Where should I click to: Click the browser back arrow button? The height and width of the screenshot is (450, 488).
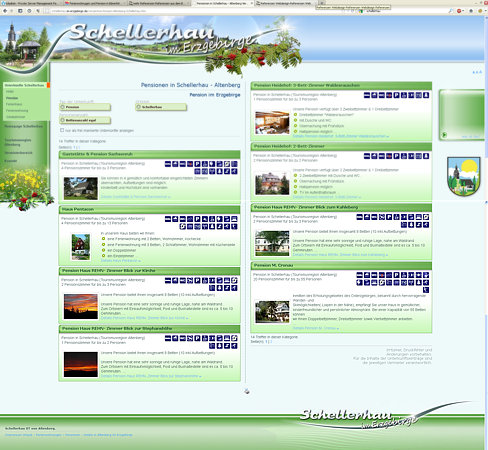pyautogui.click(x=5, y=11)
